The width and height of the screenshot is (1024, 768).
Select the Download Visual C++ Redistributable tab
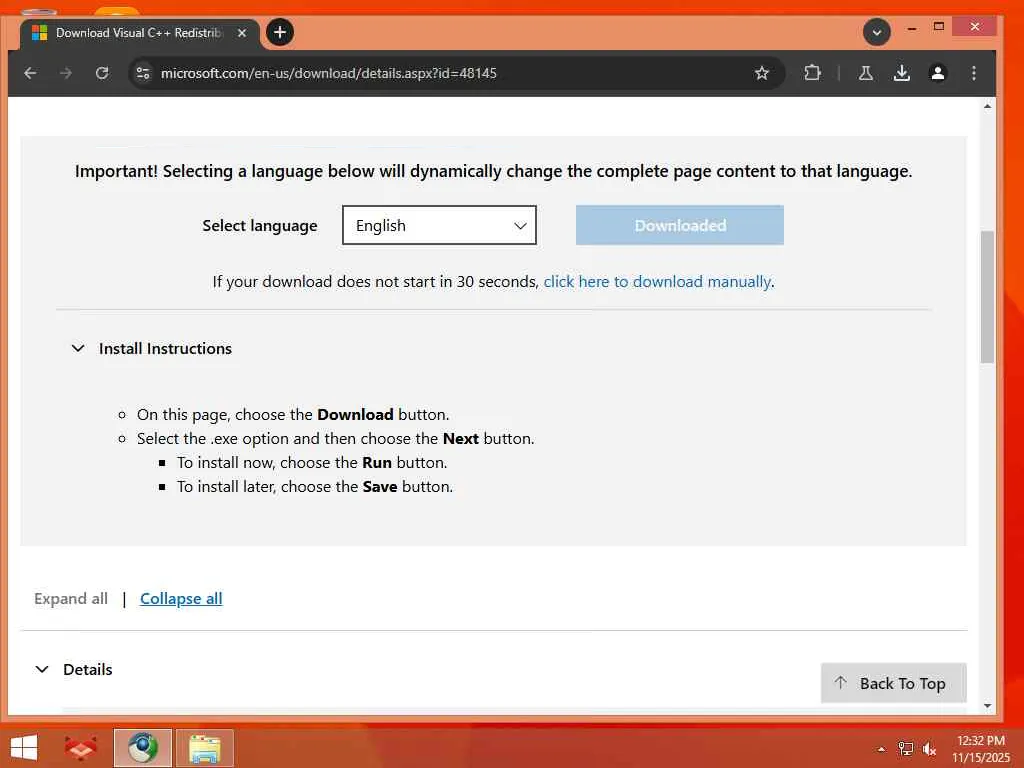(x=139, y=33)
